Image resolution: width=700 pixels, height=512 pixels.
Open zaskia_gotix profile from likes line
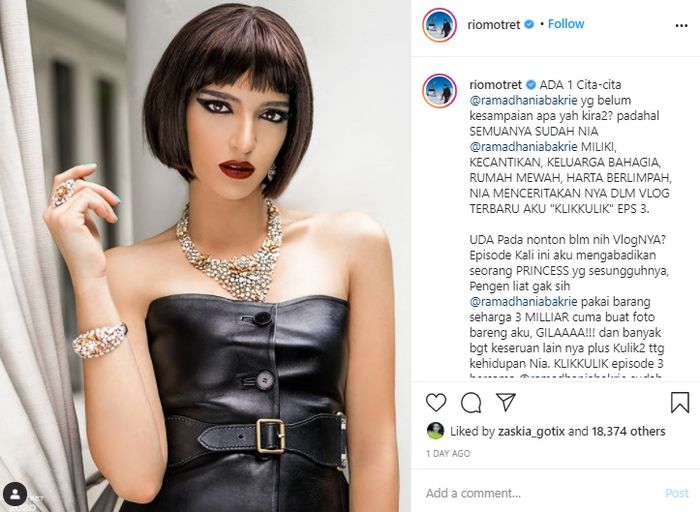click(x=531, y=431)
